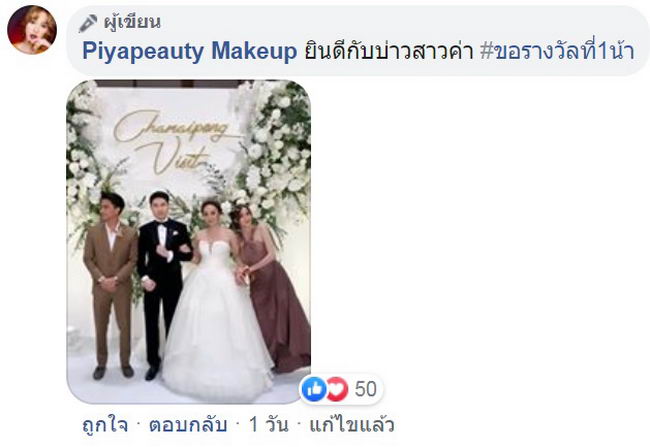Open the 1 วัน timestamp link
Screen dimensions: 650x447
tap(268, 425)
